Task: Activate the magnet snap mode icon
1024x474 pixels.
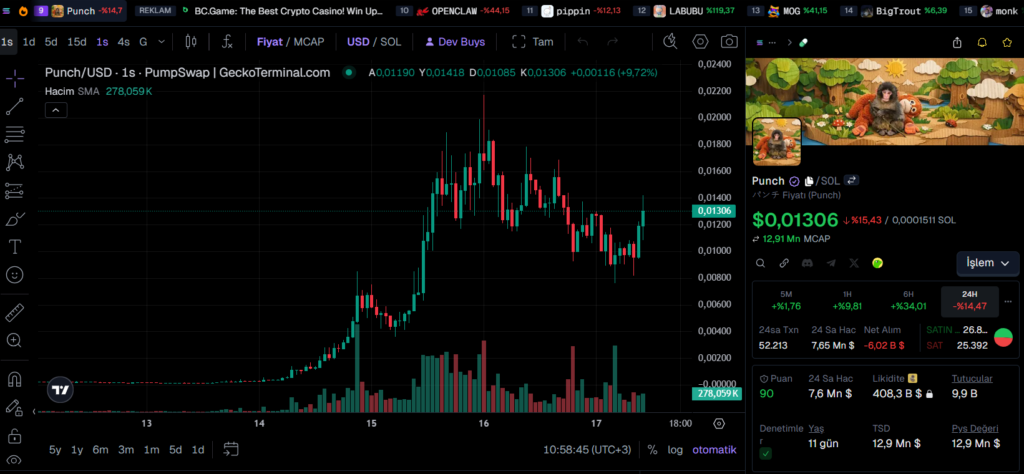Action: (x=15, y=380)
